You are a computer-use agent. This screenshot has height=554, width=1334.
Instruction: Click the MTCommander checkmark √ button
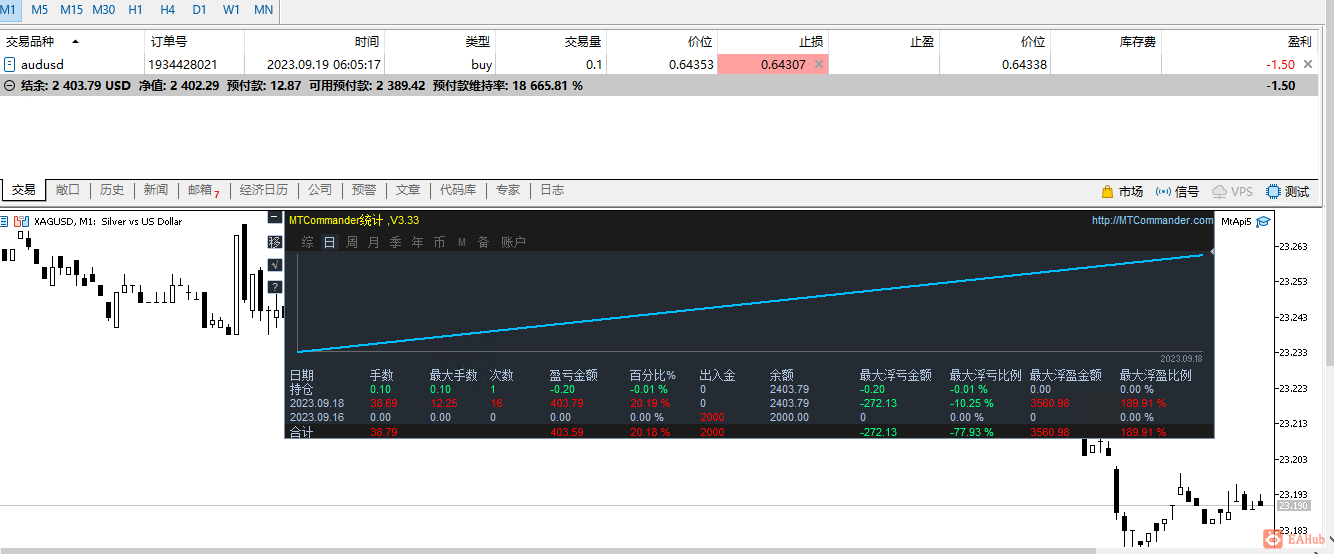(x=275, y=265)
